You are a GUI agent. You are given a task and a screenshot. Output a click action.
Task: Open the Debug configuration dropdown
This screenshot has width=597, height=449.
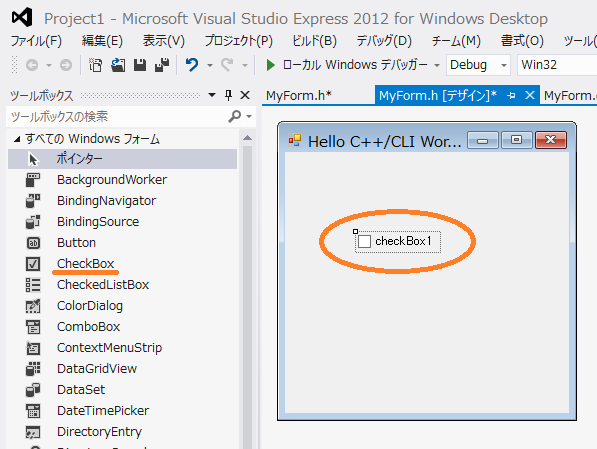click(504, 66)
